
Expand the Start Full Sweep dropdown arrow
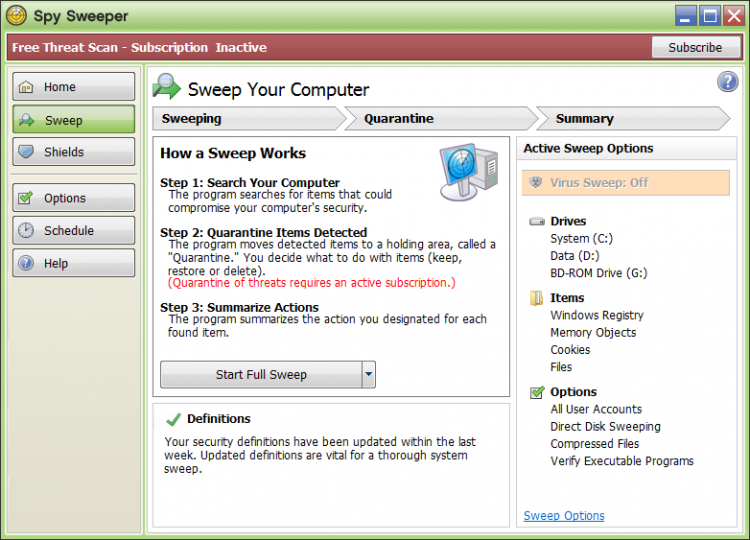368,375
